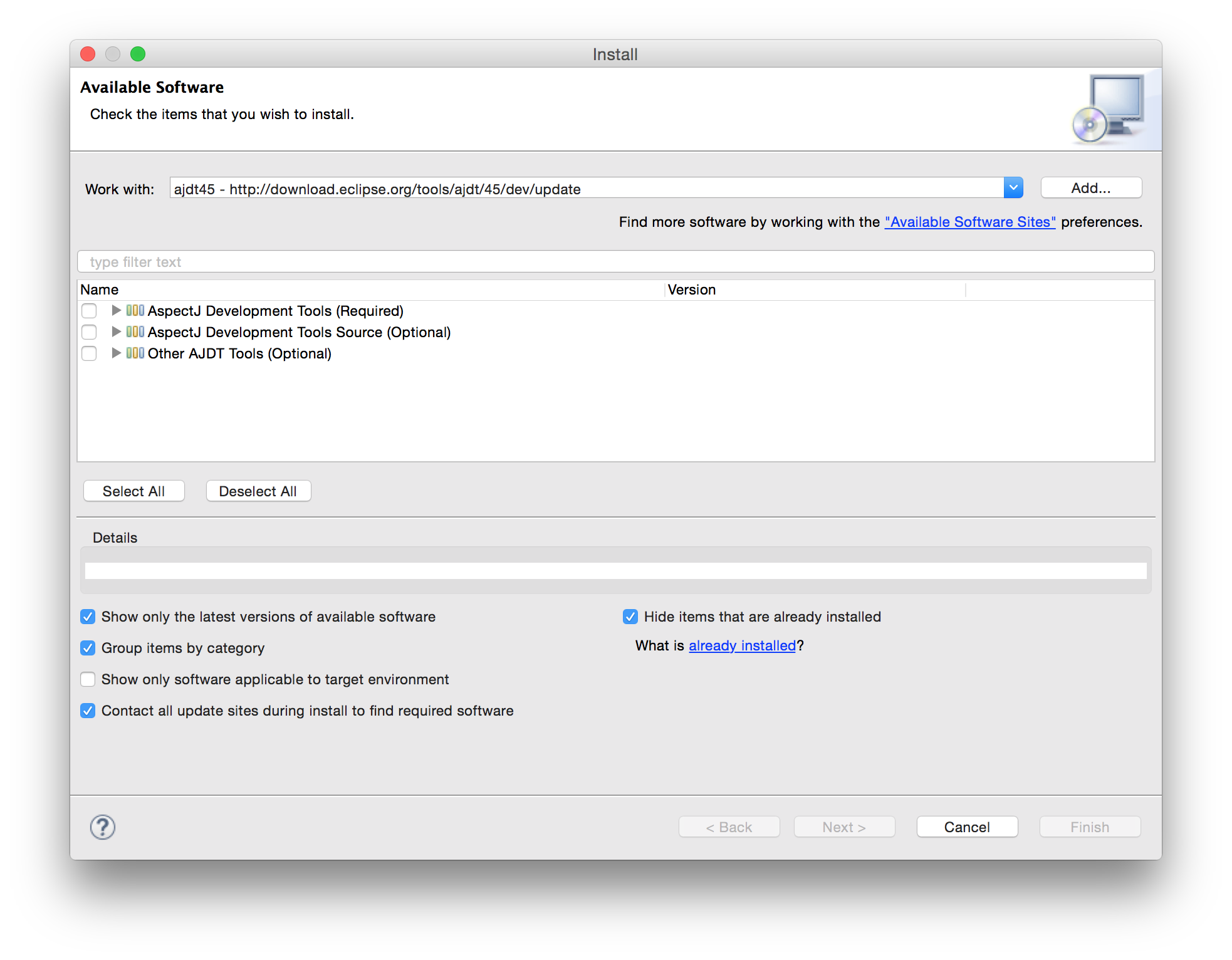
Task: Enable Show only software applicable to target environment
Action: (x=88, y=679)
